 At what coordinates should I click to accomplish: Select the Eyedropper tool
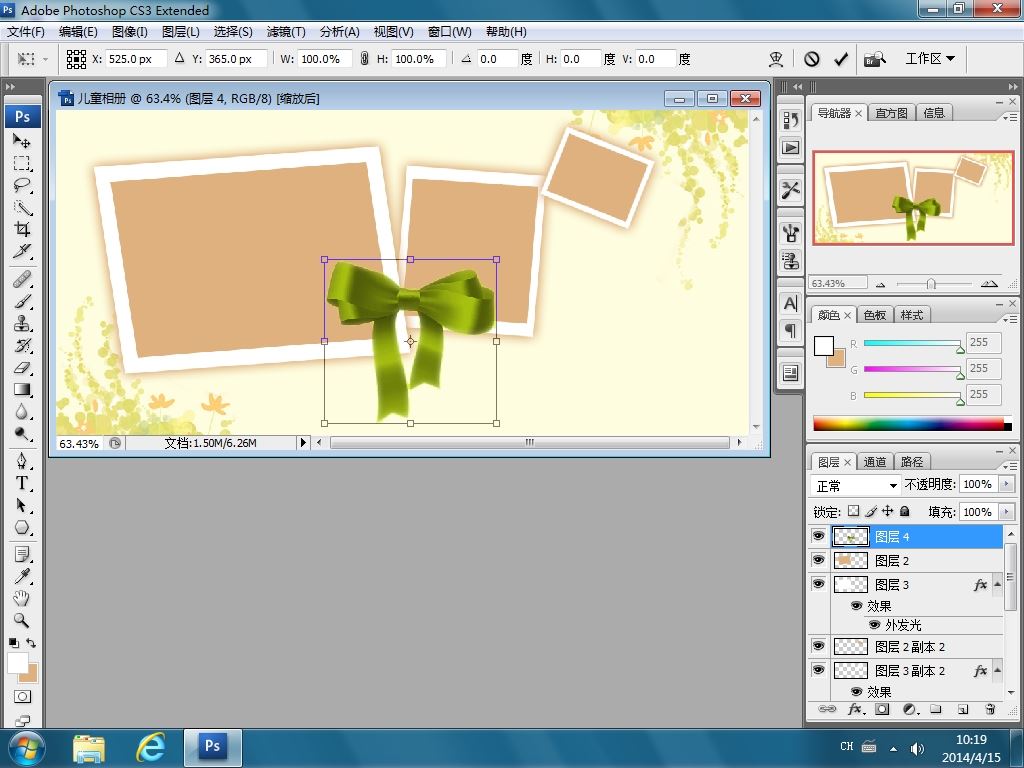click(x=22, y=575)
